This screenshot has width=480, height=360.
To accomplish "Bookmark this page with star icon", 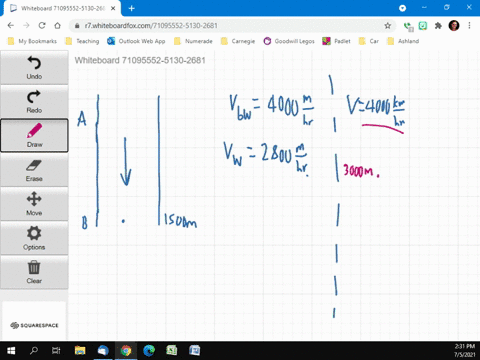I will (x=387, y=26).
